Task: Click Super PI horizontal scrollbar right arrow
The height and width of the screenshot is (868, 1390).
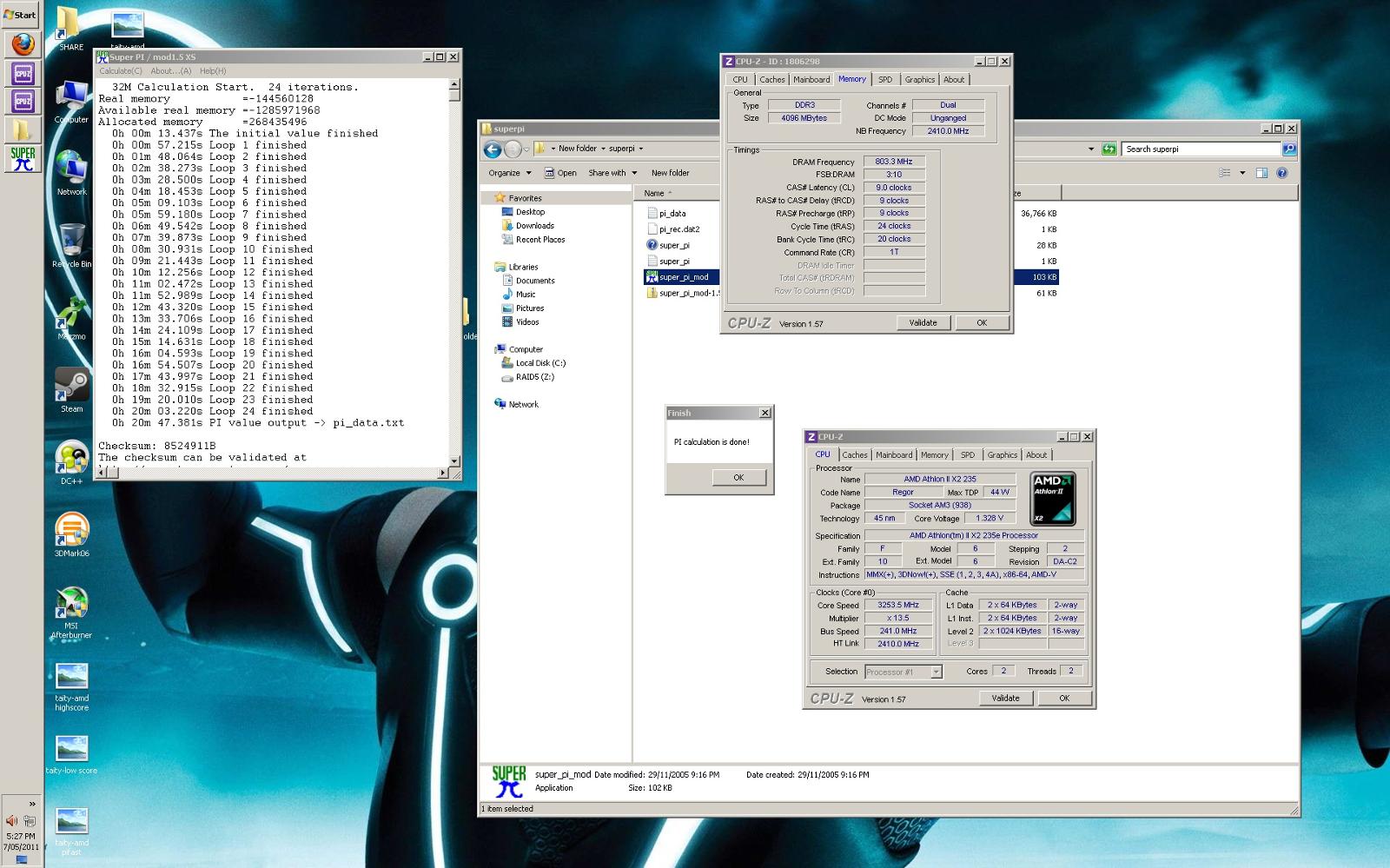Action: tap(443, 473)
